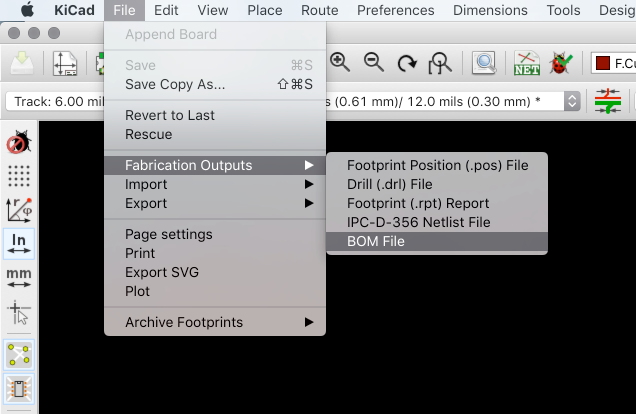Toggle footprint ratsnest icon
636x414 pixels.
[x=19, y=389]
